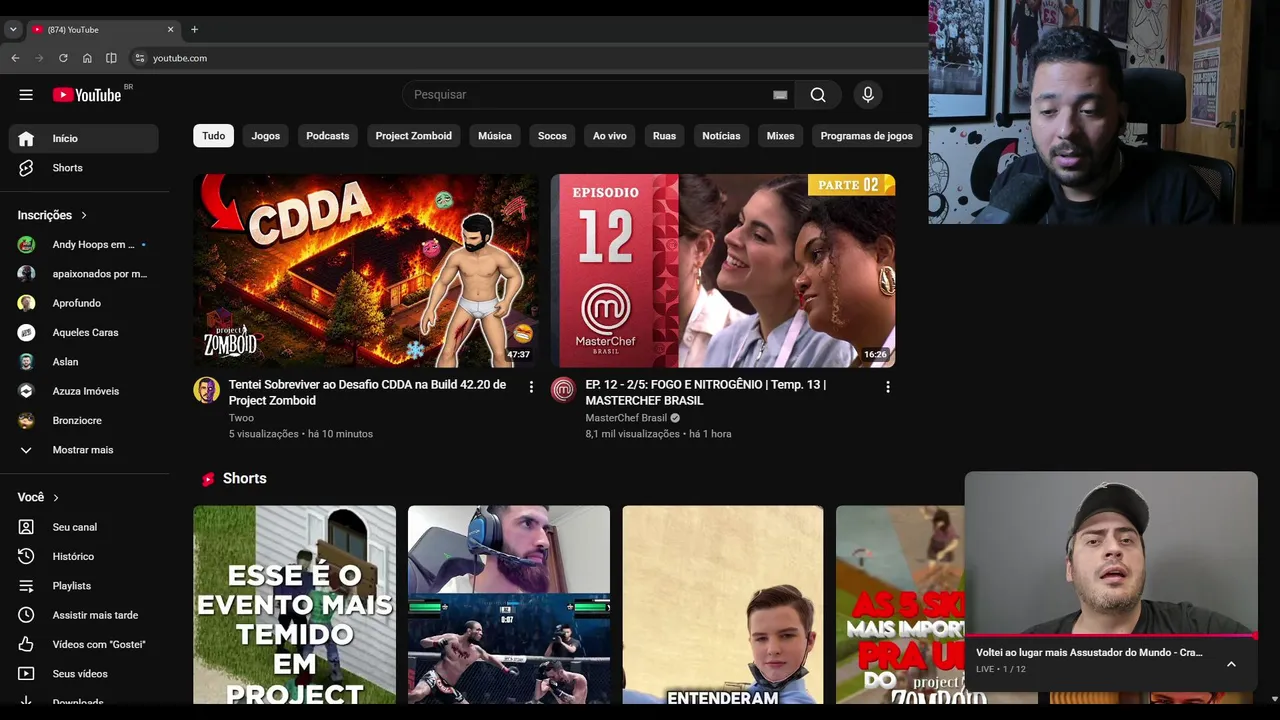This screenshot has width=1280, height=720.
Task: Play the CDDA Project Zomboid video thumbnail
Action: point(365,271)
